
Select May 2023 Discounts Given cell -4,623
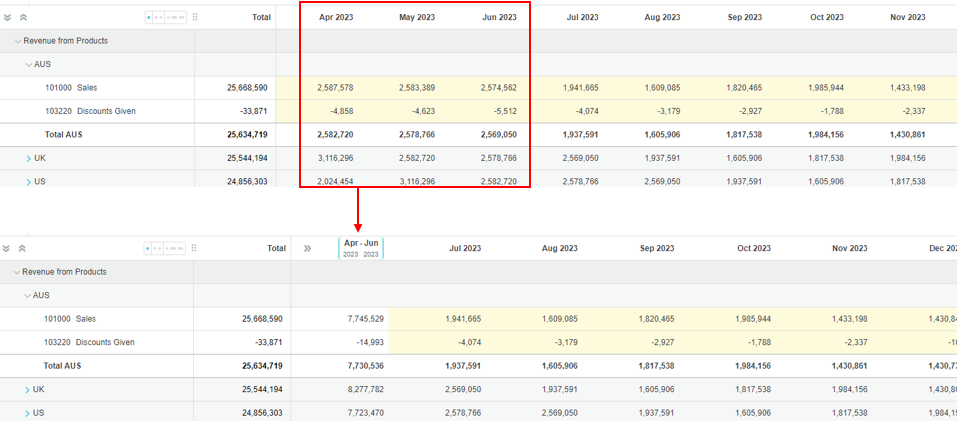point(416,111)
